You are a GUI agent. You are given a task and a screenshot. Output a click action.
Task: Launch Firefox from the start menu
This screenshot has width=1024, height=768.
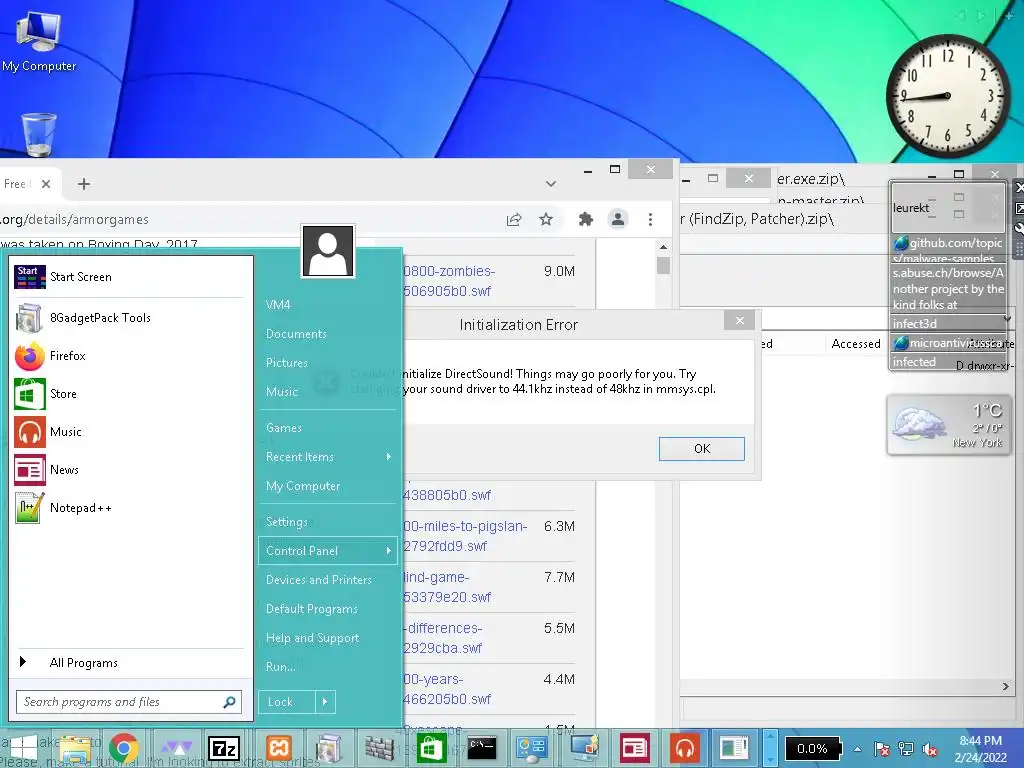(x=129, y=356)
